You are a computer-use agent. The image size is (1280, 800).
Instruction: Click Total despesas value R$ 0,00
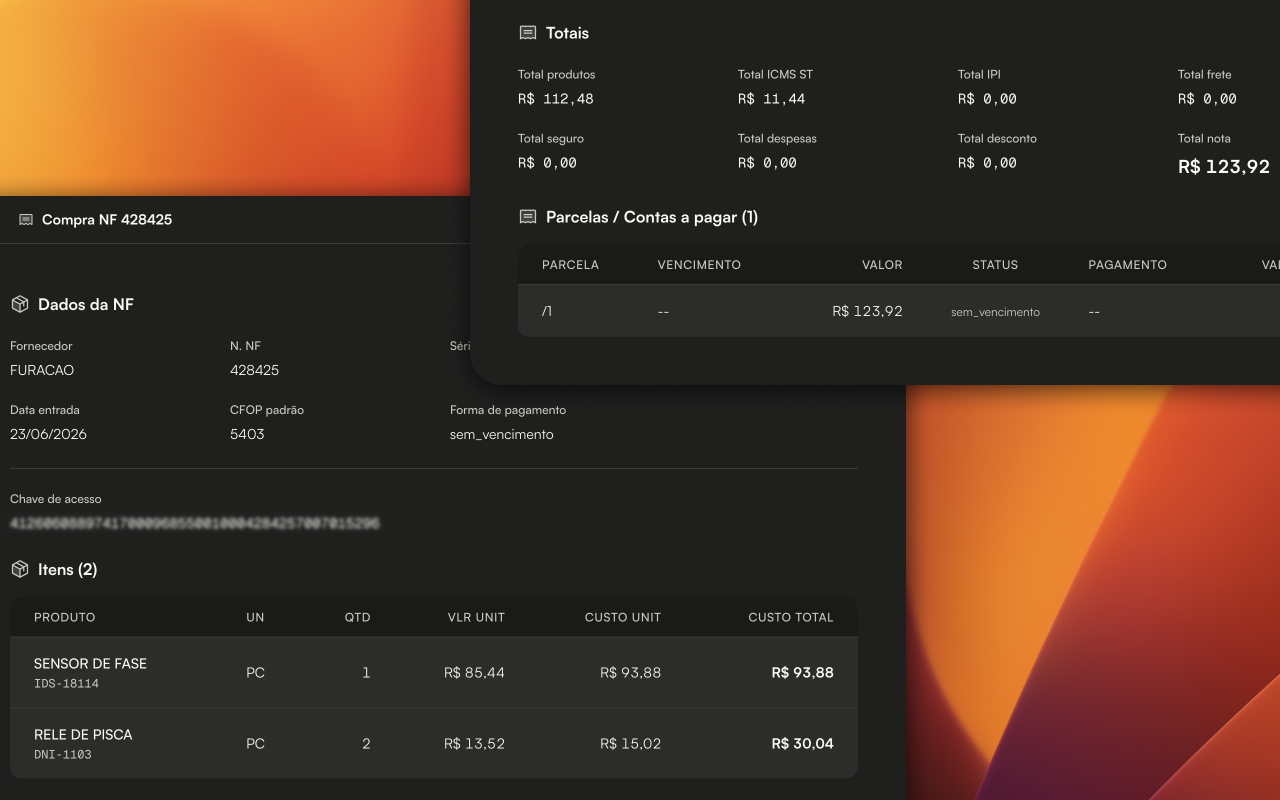click(767, 163)
